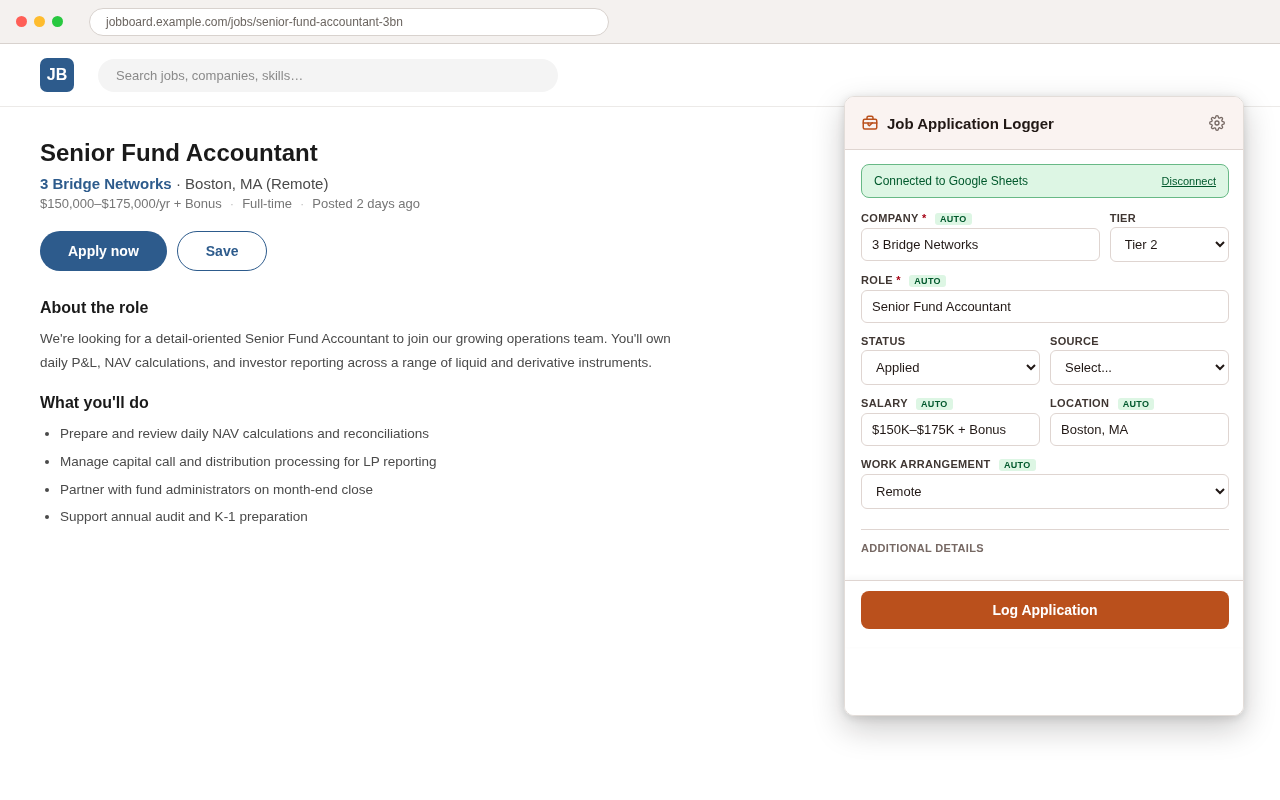This screenshot has width=1280, height=800.
Task: Open the Tier dropdown showing Tier 2
Action: 1169,245
